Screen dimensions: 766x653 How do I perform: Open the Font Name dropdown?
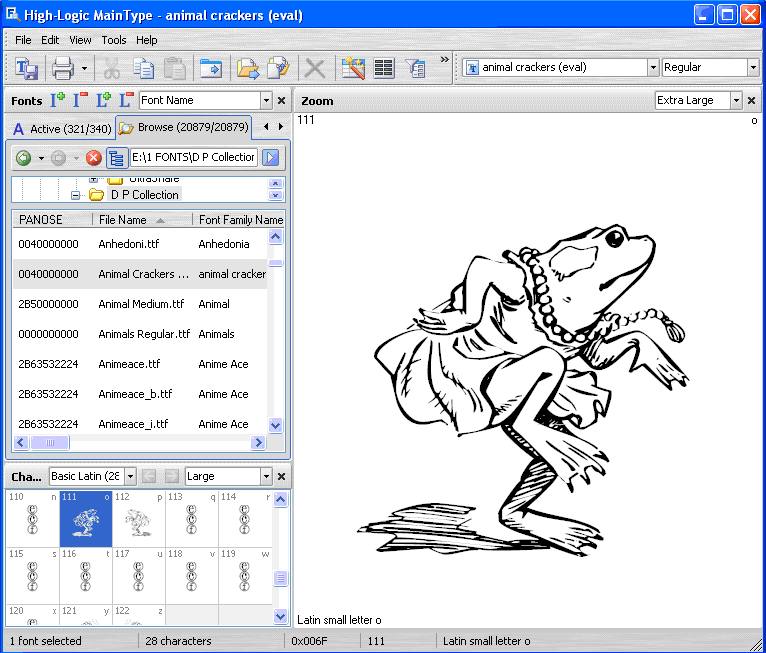(x=266, y=101)
